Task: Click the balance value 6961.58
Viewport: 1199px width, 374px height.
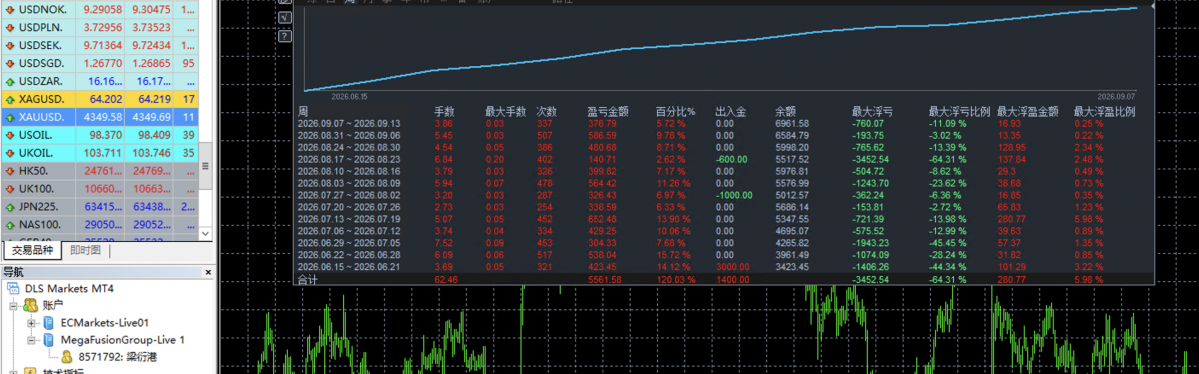Action: pyautogui.click(x=791, y=123)
